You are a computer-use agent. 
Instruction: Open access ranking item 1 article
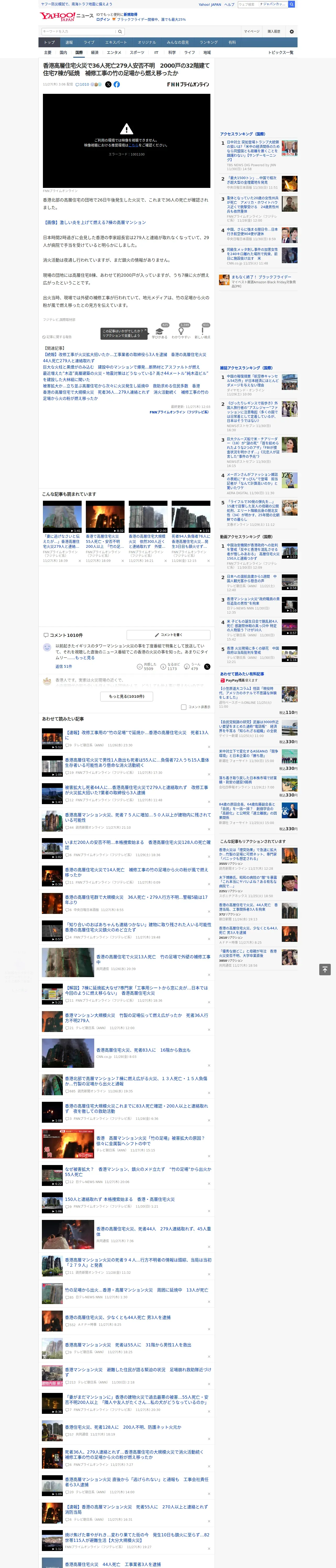(x=253, y=151)
